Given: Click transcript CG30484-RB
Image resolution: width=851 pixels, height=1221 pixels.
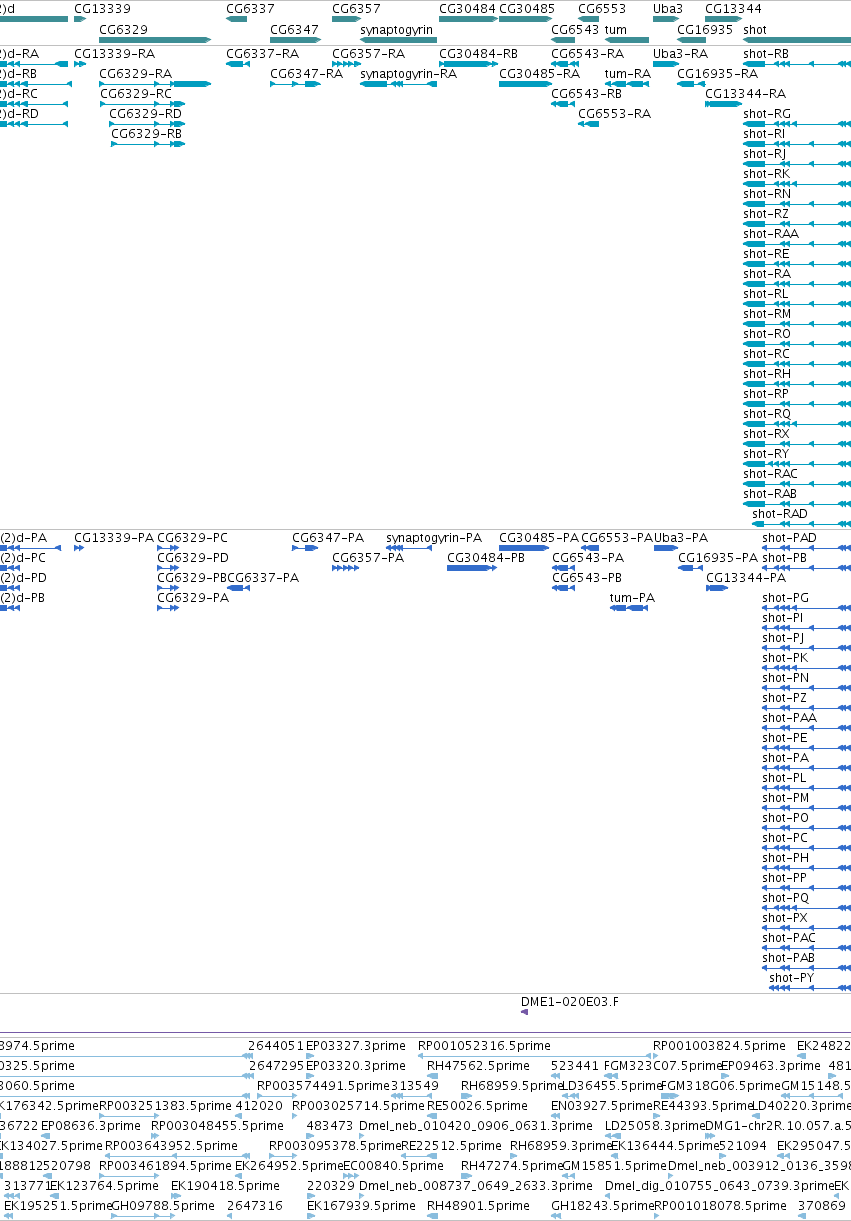Looking at the screenshot, I should tap(478, 53).
